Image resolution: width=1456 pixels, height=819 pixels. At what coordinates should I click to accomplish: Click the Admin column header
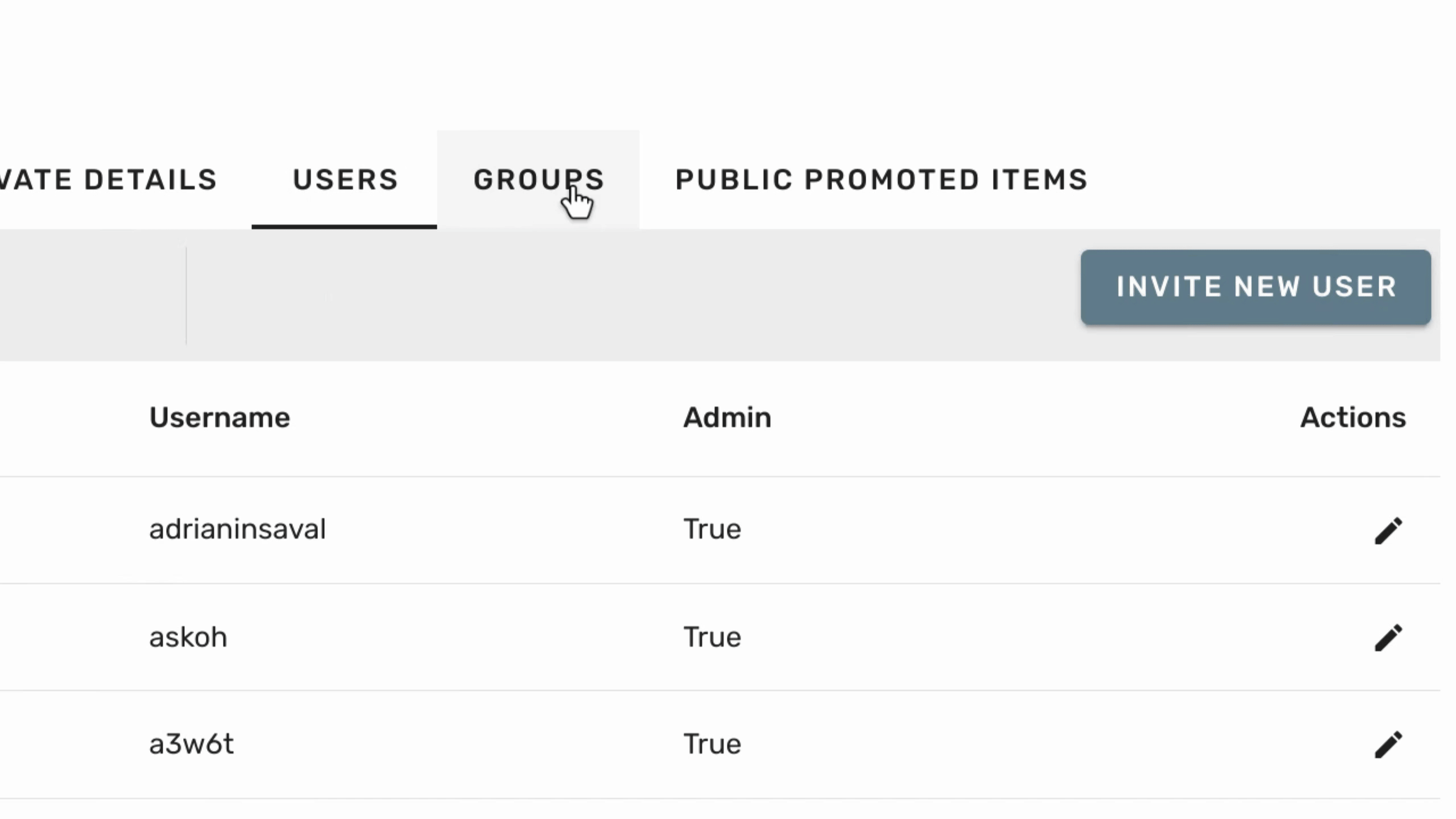click(x=727, y=417)
